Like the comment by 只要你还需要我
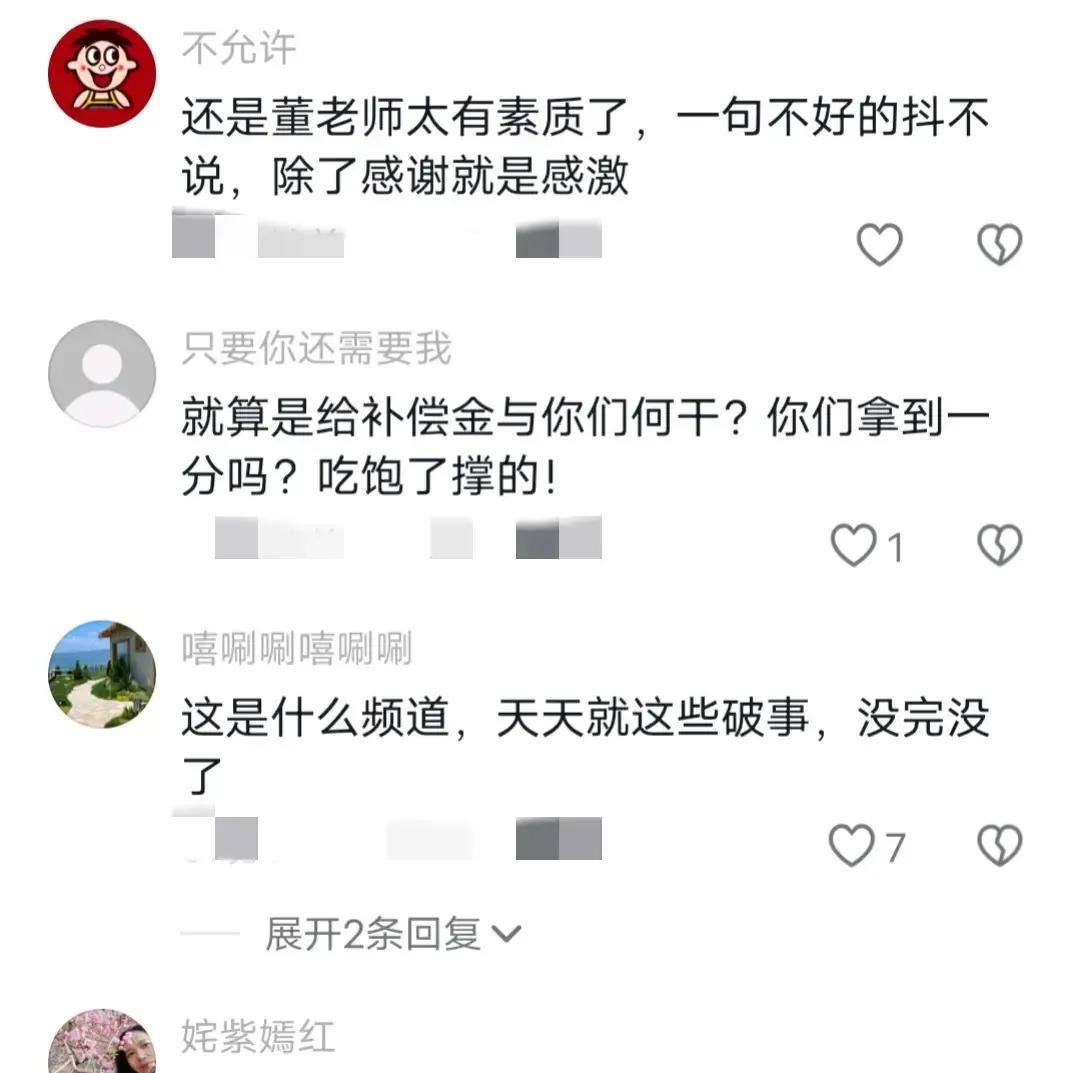The height and width of the screenshot is (1073, 1080). tap(853, 545)
